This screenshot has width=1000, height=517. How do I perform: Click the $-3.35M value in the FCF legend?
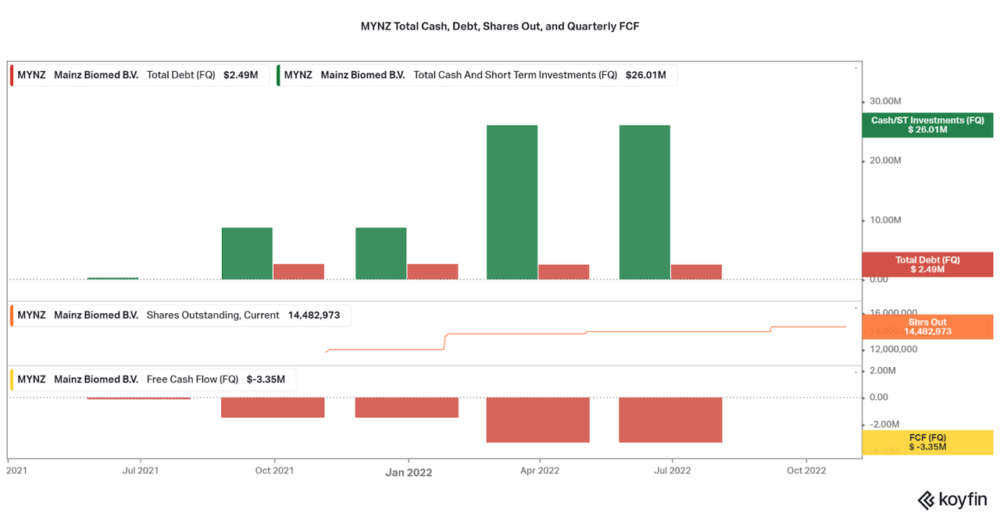pyautogui.click(x=266, y=380)
